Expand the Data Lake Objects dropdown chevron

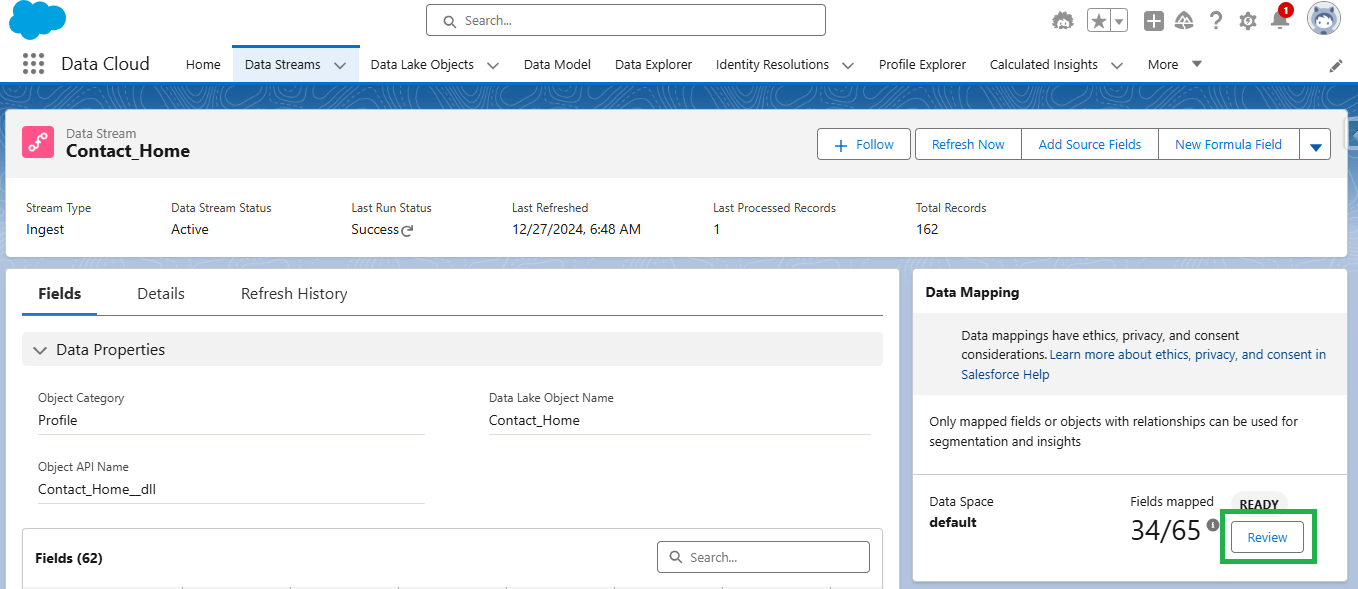coord(493,65)
